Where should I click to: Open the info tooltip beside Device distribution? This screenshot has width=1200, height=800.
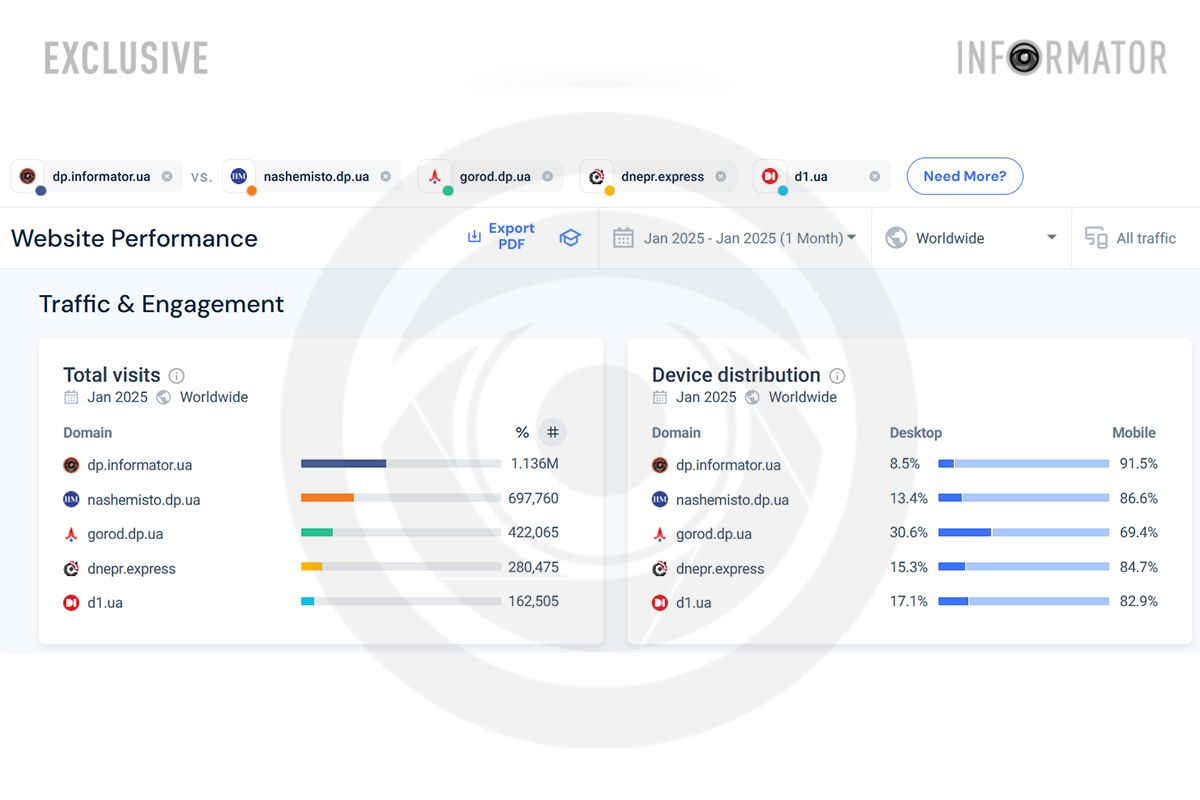(x=838, y=376)
